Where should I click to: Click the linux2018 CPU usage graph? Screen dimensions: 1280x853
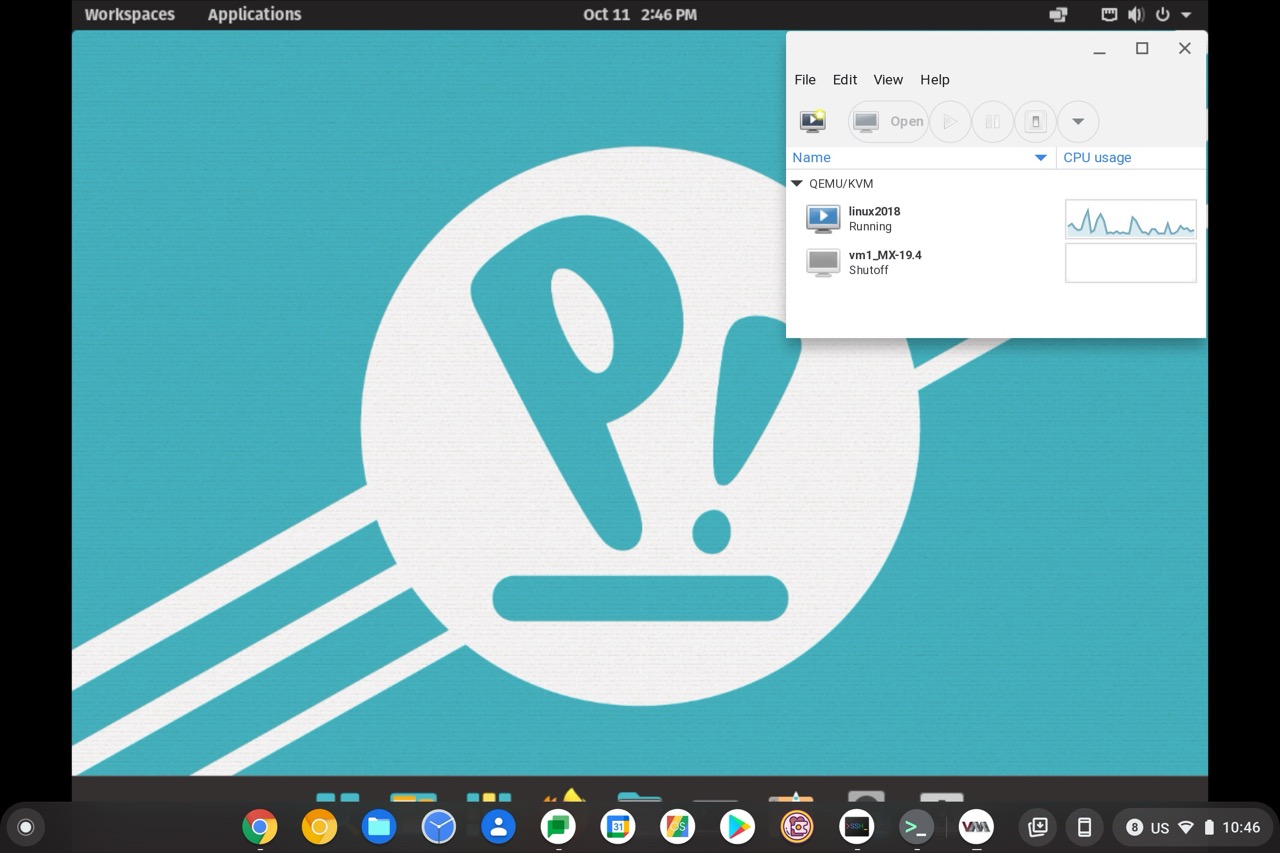point(1130,218)
